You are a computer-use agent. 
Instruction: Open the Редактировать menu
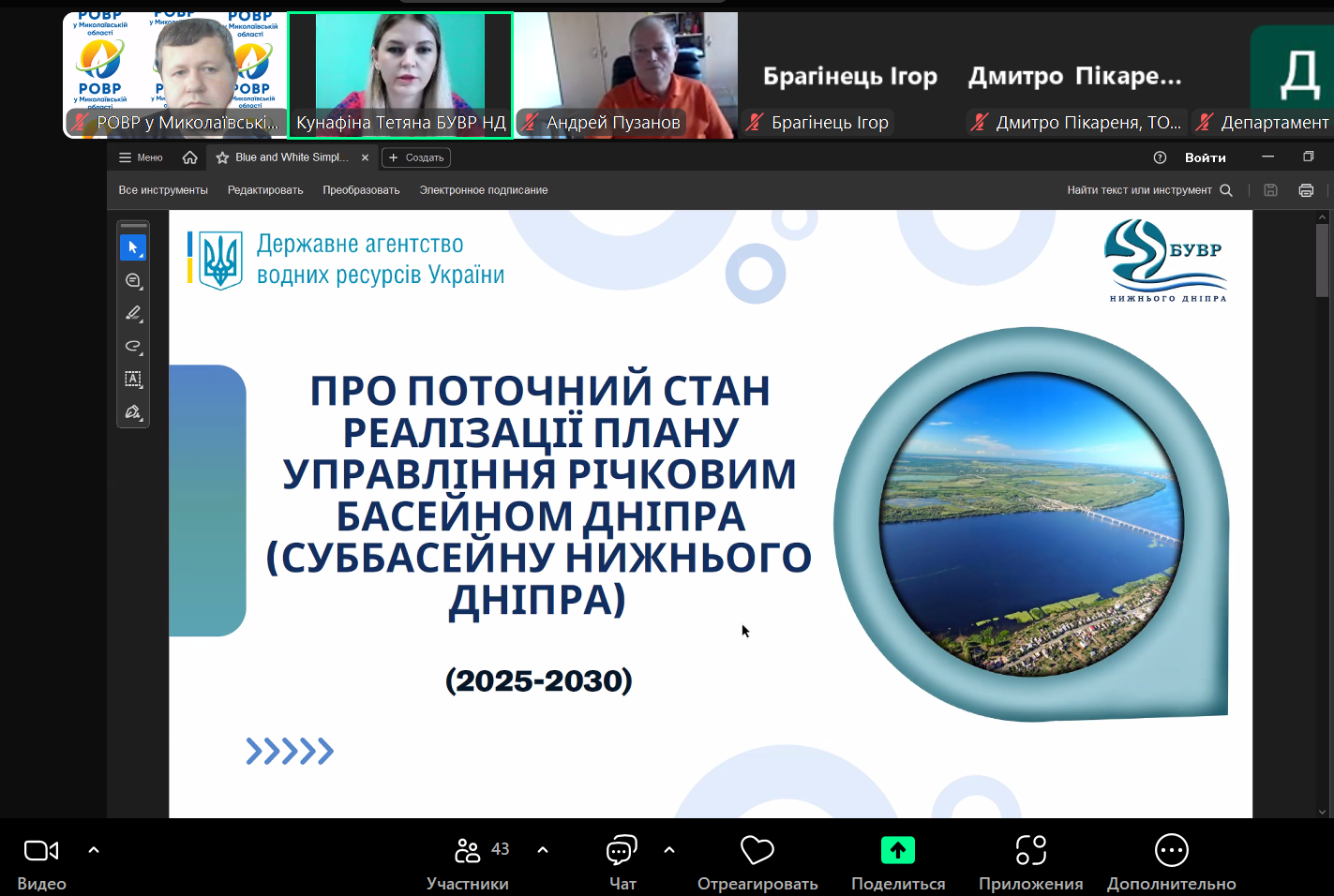click(265, 190)
